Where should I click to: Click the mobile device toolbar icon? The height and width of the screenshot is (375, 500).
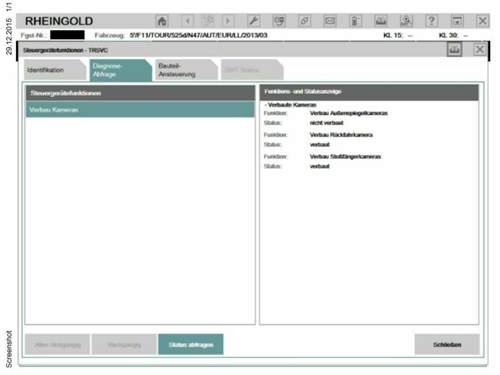330,21
